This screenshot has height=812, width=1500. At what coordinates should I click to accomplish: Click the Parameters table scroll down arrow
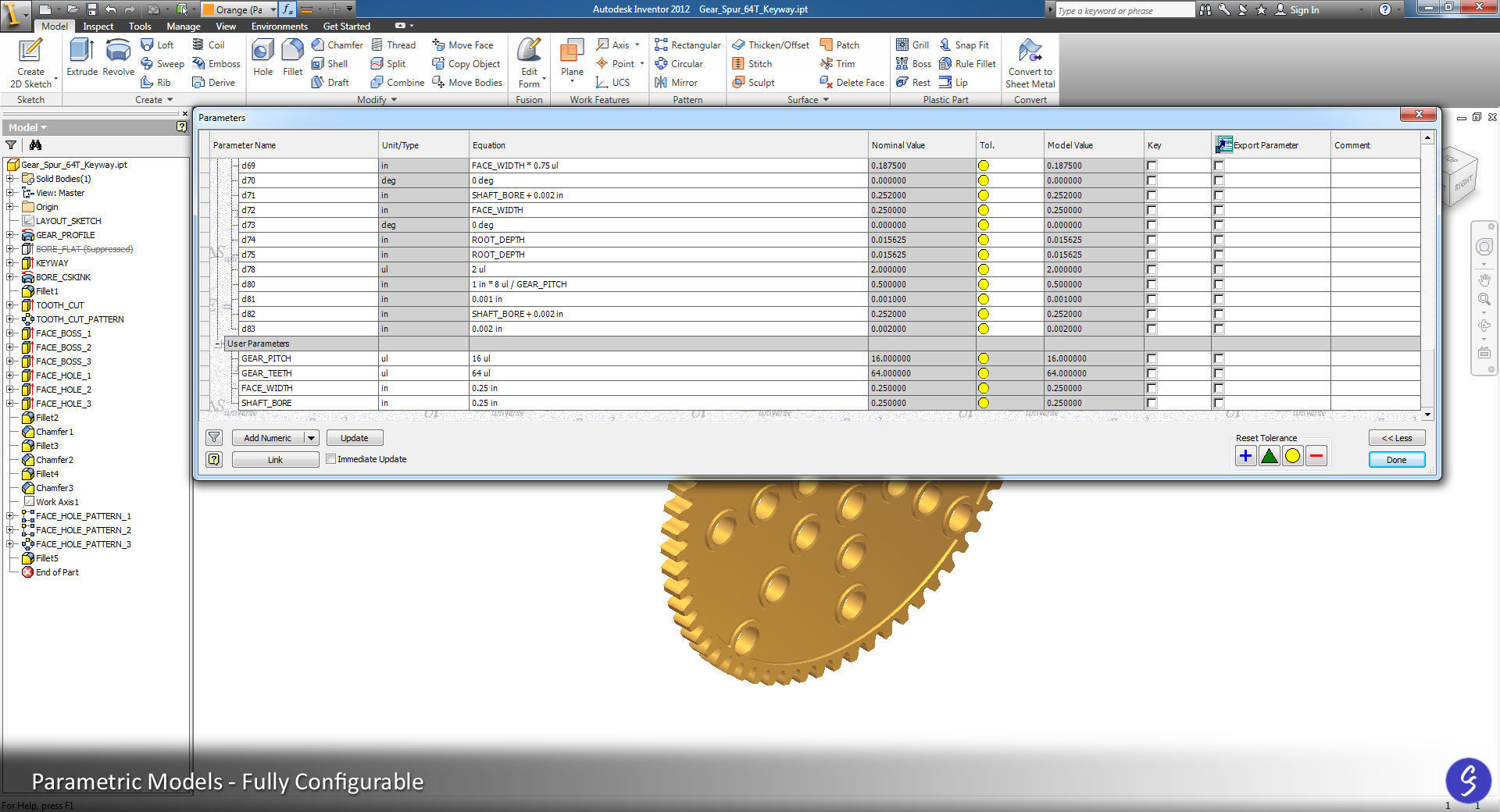coord(1427,415)
